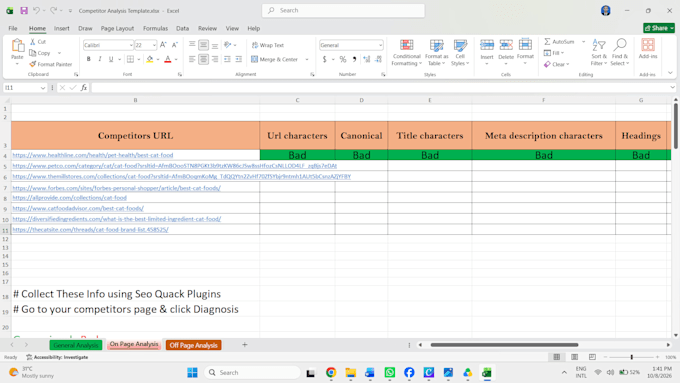Expand the Clear dropdown
This screenshot has height=383, width=680.
click(568, 64)
